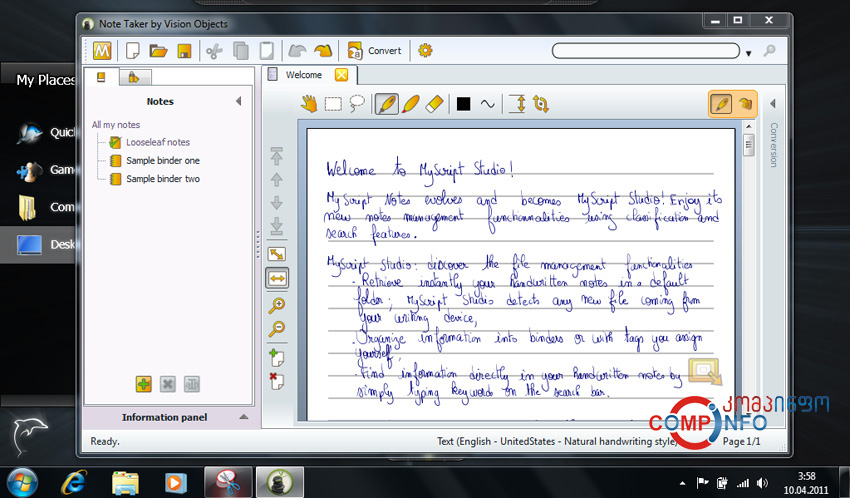Copy selection with the copy icon

pos(241,51)
